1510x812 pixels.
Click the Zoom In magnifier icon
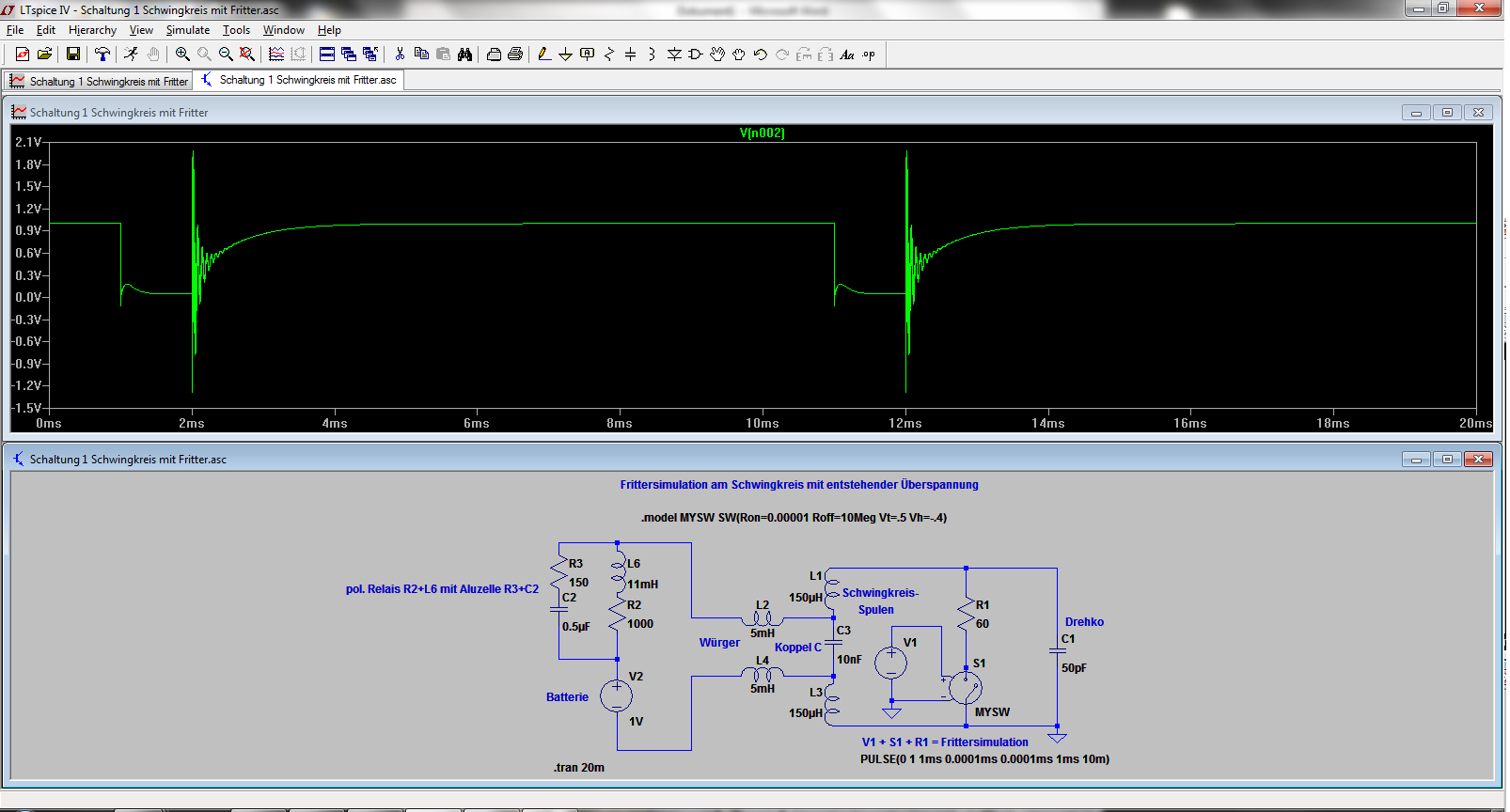[182, 55]
